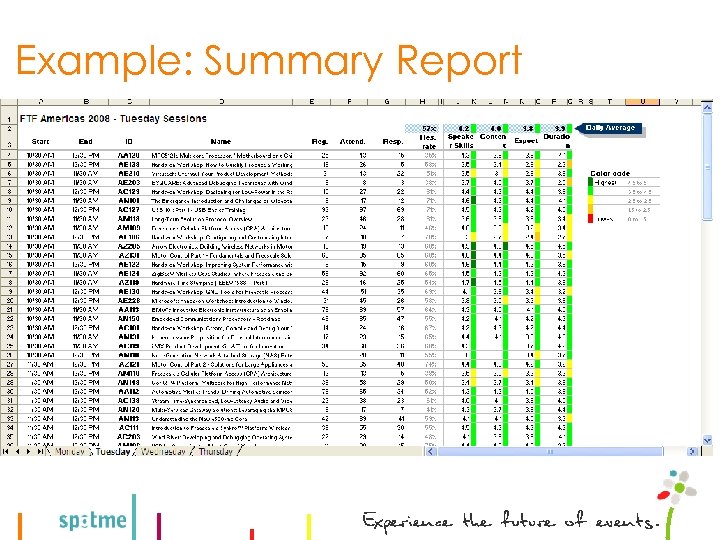This screenshot has height=540, width=720.
Task: Click horizontal scrollbar right arrow
Action: click(x=692, y=451)
